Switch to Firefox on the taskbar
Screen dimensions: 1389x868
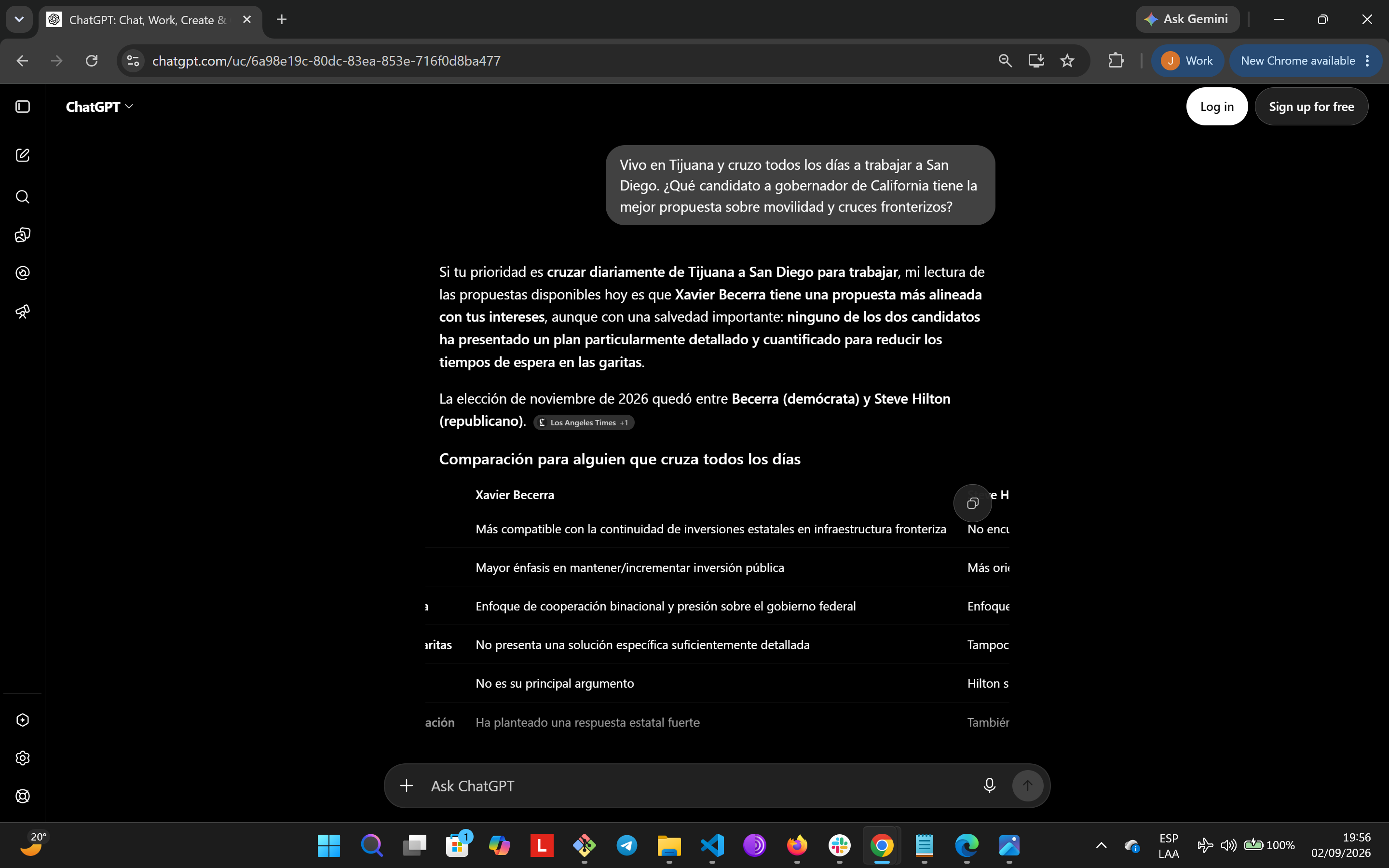(797, 846)
